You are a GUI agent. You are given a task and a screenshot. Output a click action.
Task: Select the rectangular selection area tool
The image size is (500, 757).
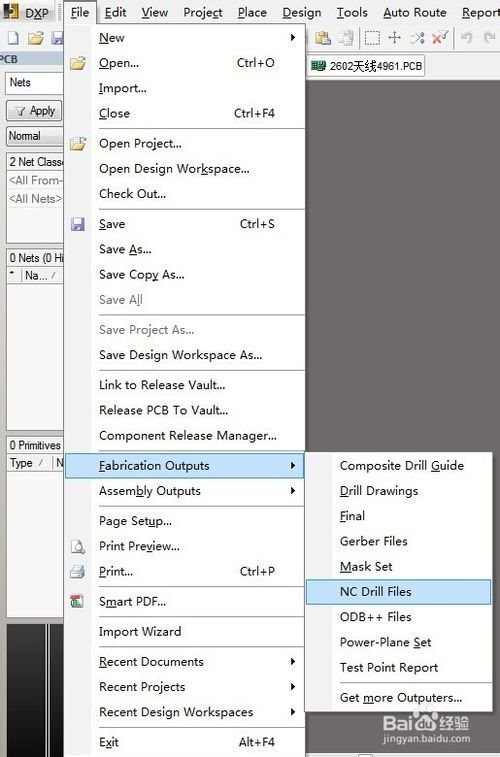(x=372, y=38)
